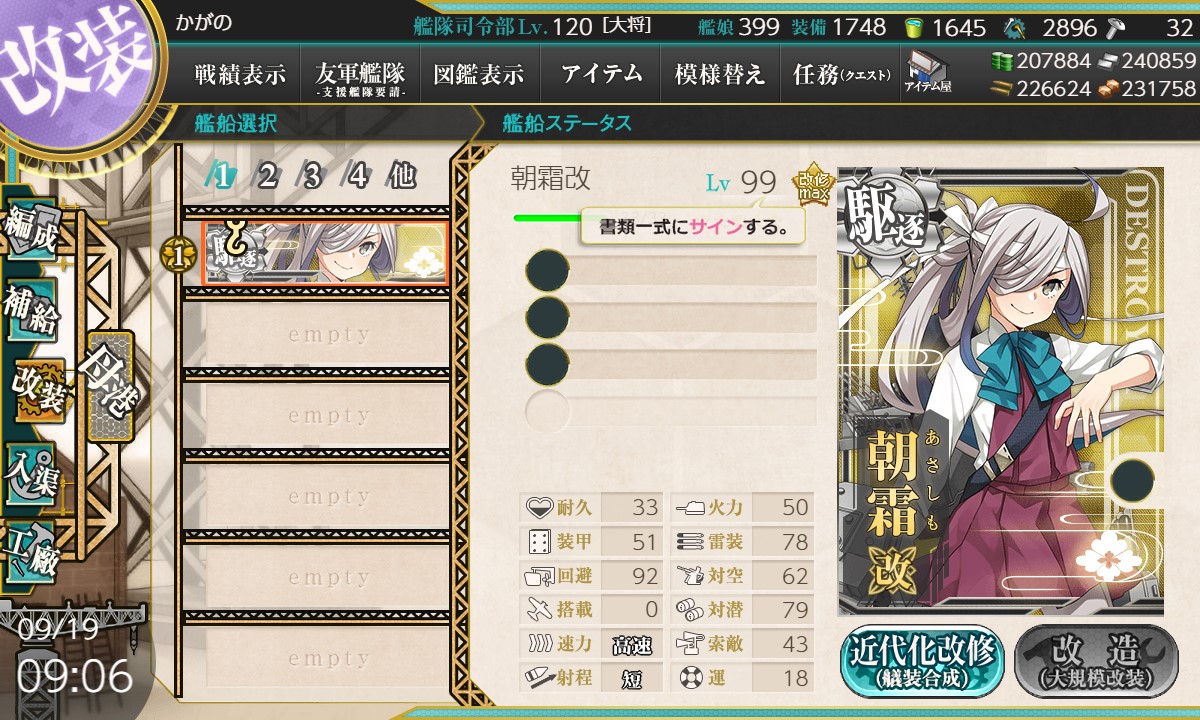This screenshot has width=1200, height=720.
Task: Open the 編成 (Organize) sidebar icon
Action: pos(32,231)
